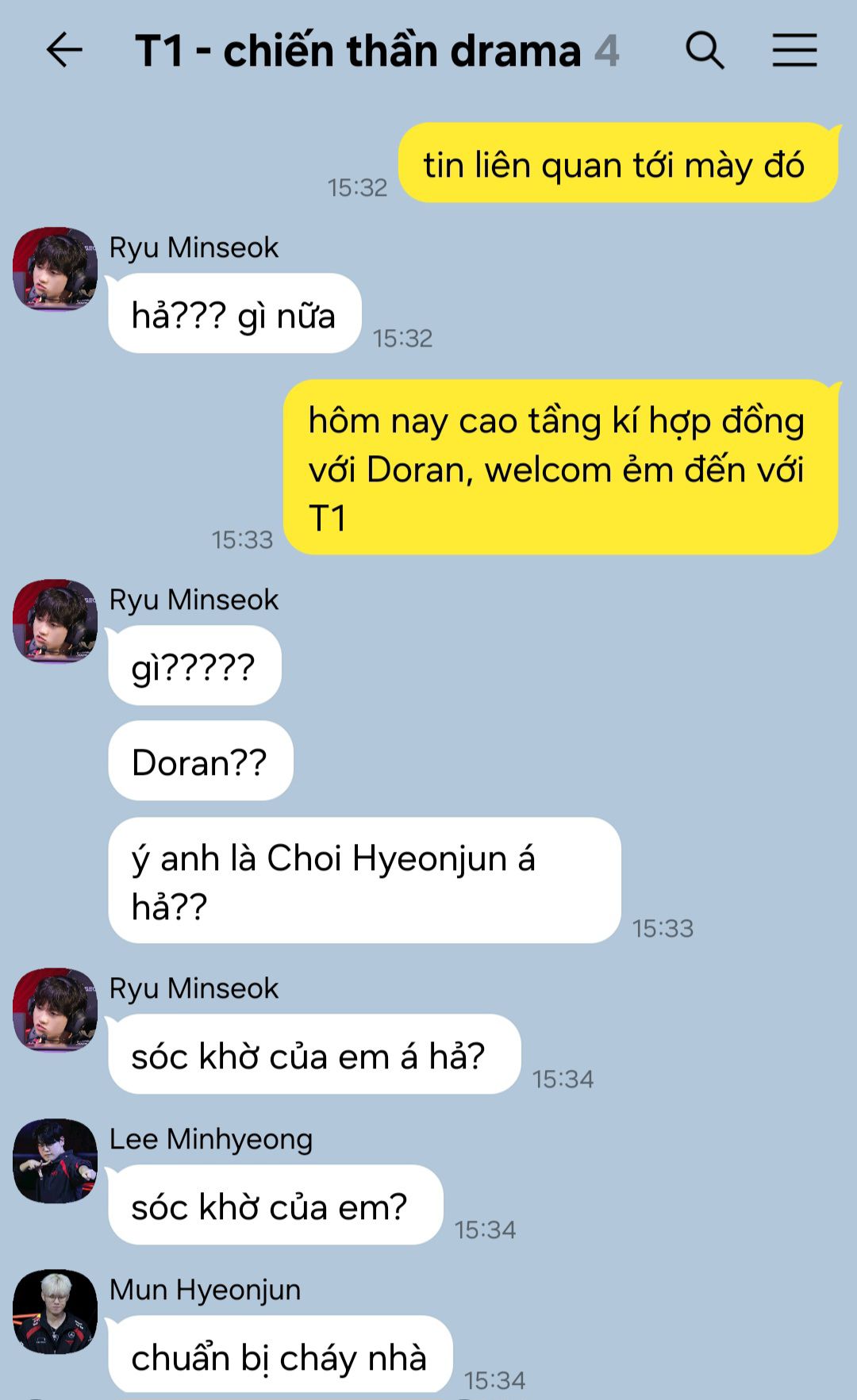The height and width of the screenshot is (1400, 857).
Task: Tap the 'chuẩn bị cháy nhà' message bubble
Action: click(x=280, y=1354)
